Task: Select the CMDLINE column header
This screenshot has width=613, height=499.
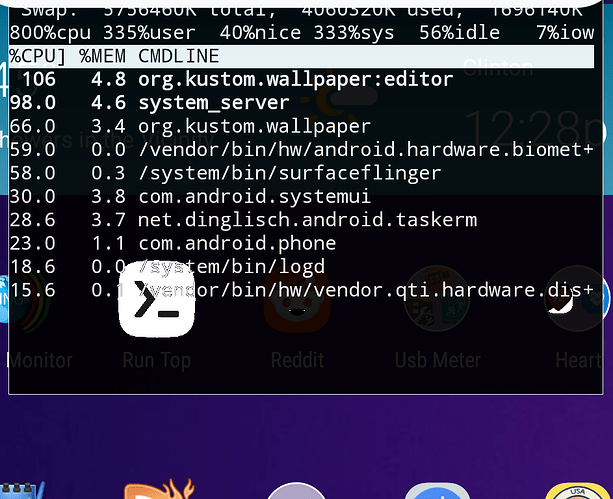Action: 179,56
